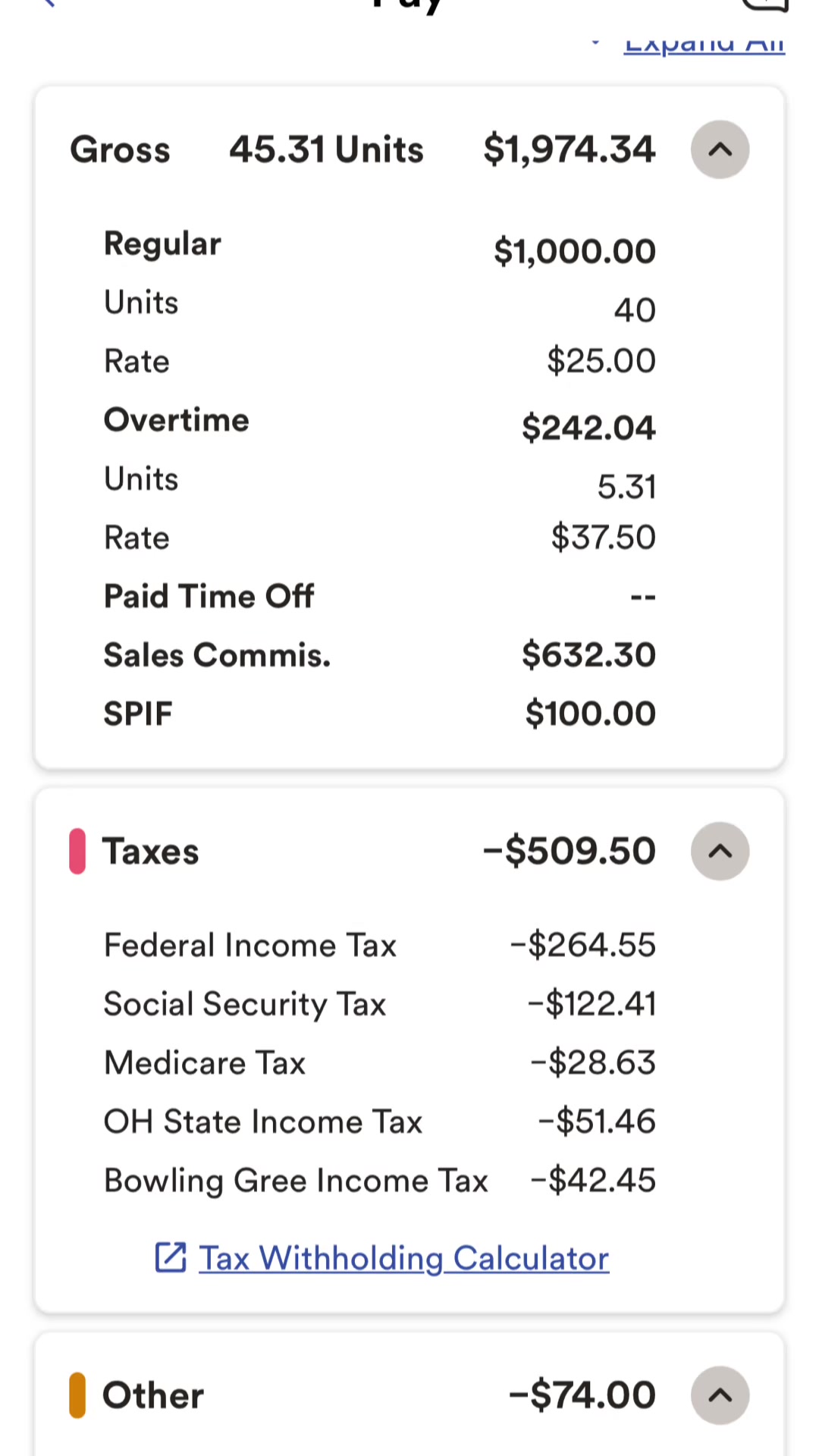
Task: Tap the Expand All link
Action: pyautogui.click(x=704, y=44)
